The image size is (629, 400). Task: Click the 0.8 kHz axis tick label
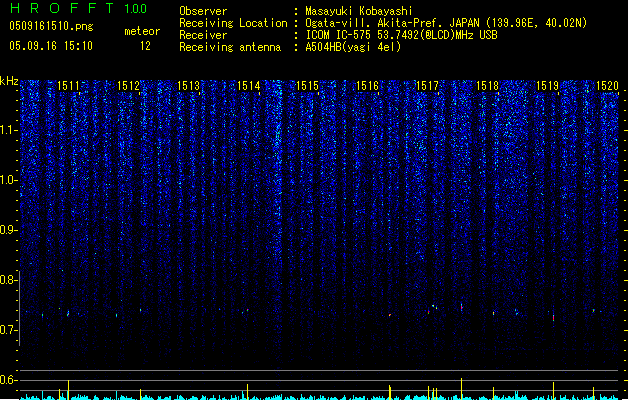8,280
